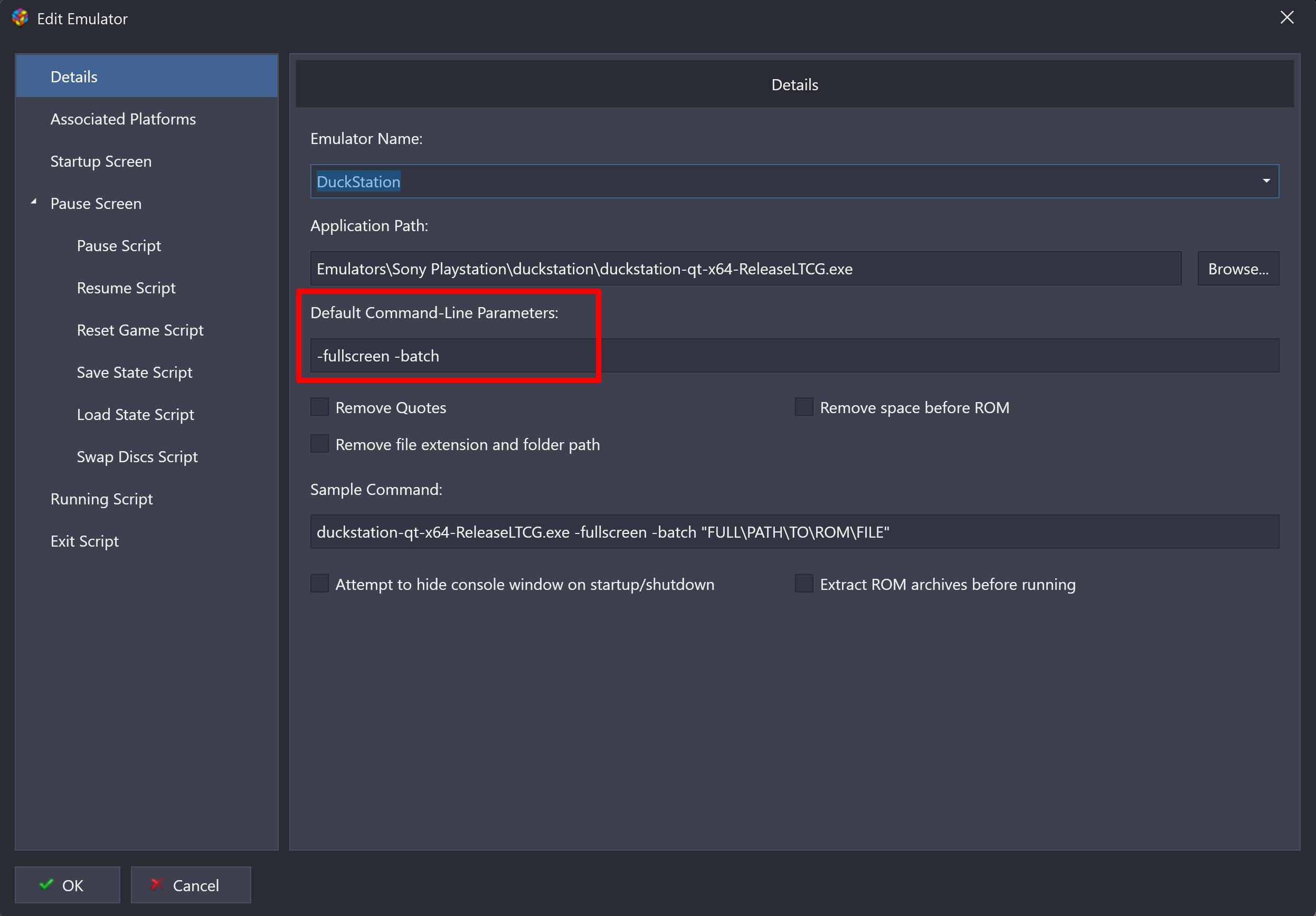This screenshot has height=916, width=1316.
Task: Click the Sample Command text field
Action: (794, 532)
